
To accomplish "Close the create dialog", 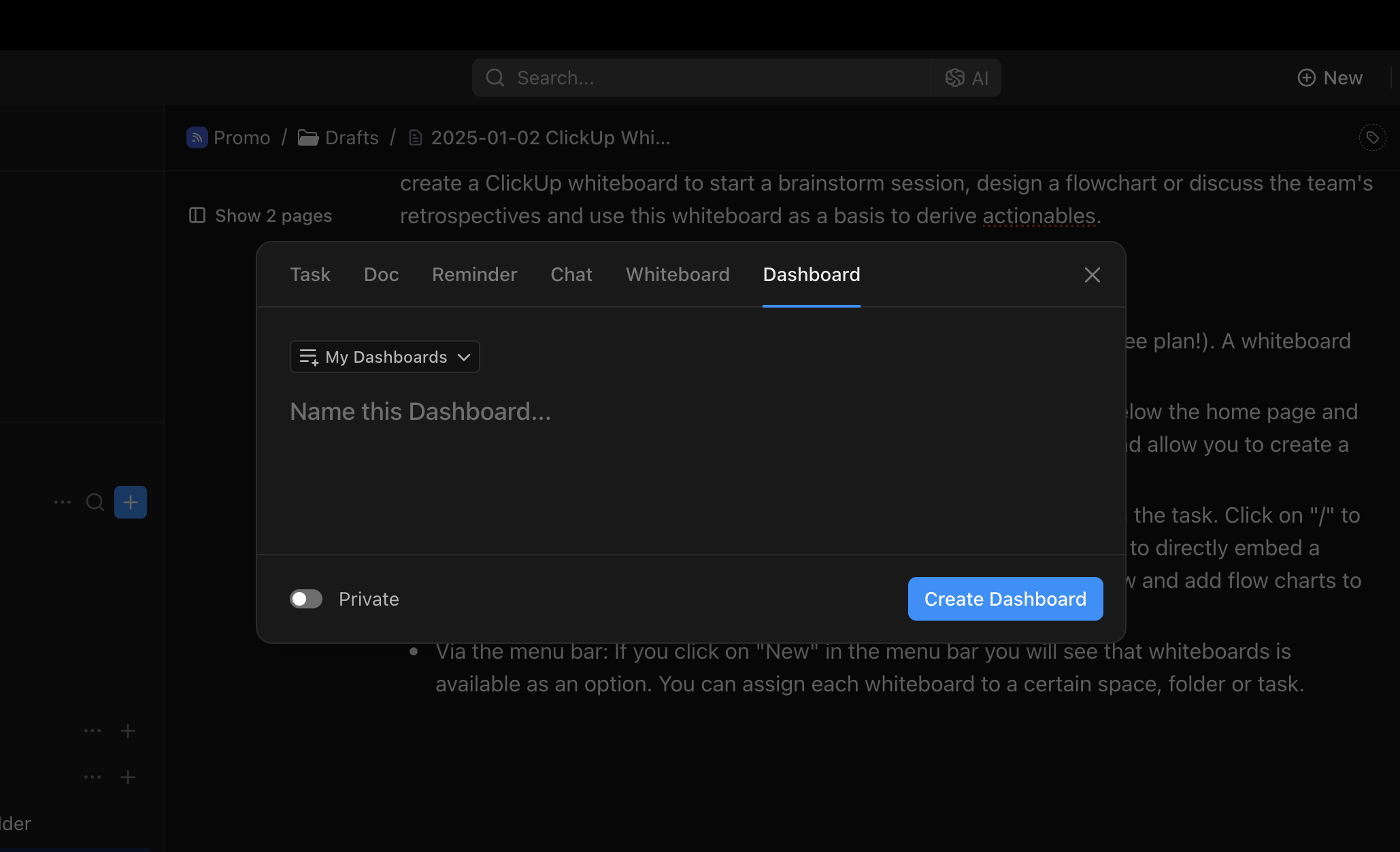I will (1092, 275).
